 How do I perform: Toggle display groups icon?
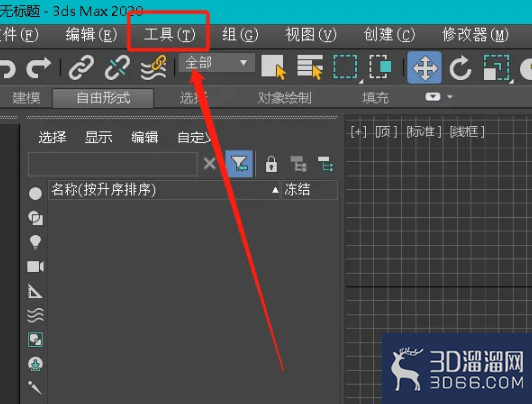(x=35, y=340)
